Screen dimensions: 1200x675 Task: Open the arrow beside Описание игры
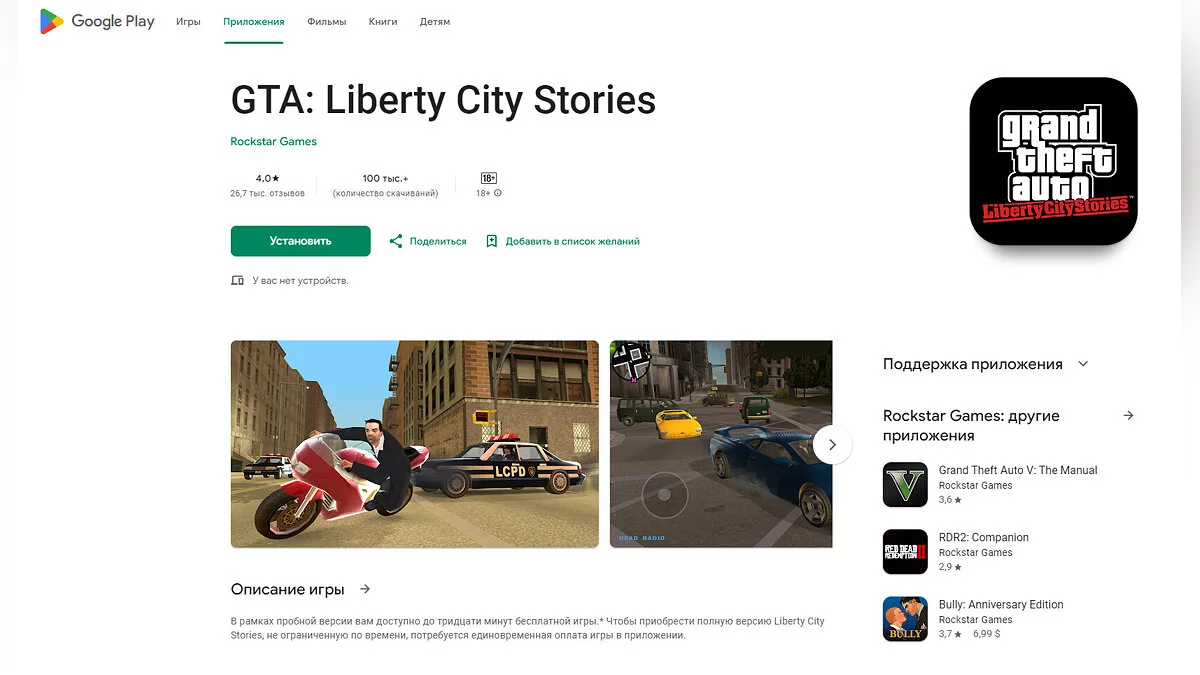click(365, 589)
